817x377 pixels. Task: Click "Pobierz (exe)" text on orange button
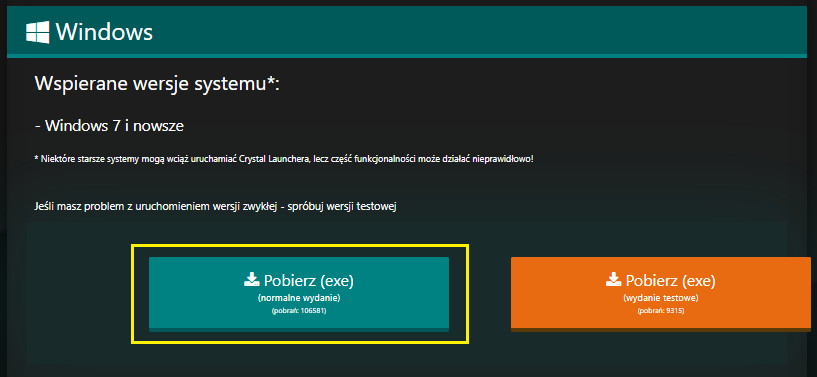click(x=671, y=281)
